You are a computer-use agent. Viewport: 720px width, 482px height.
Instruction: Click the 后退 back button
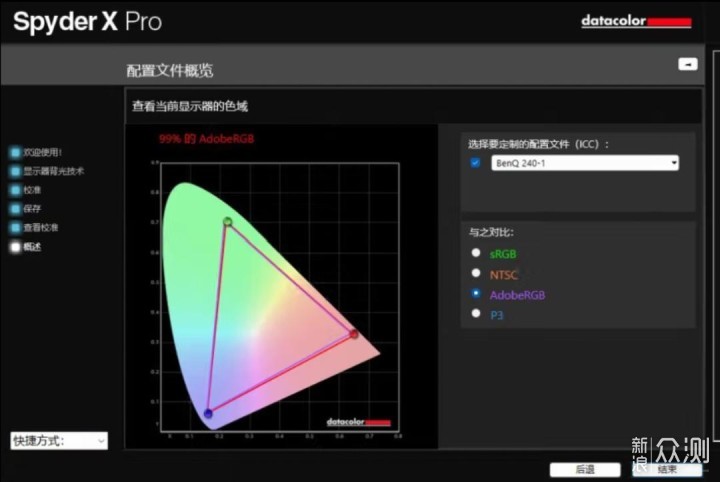[585, 470]
